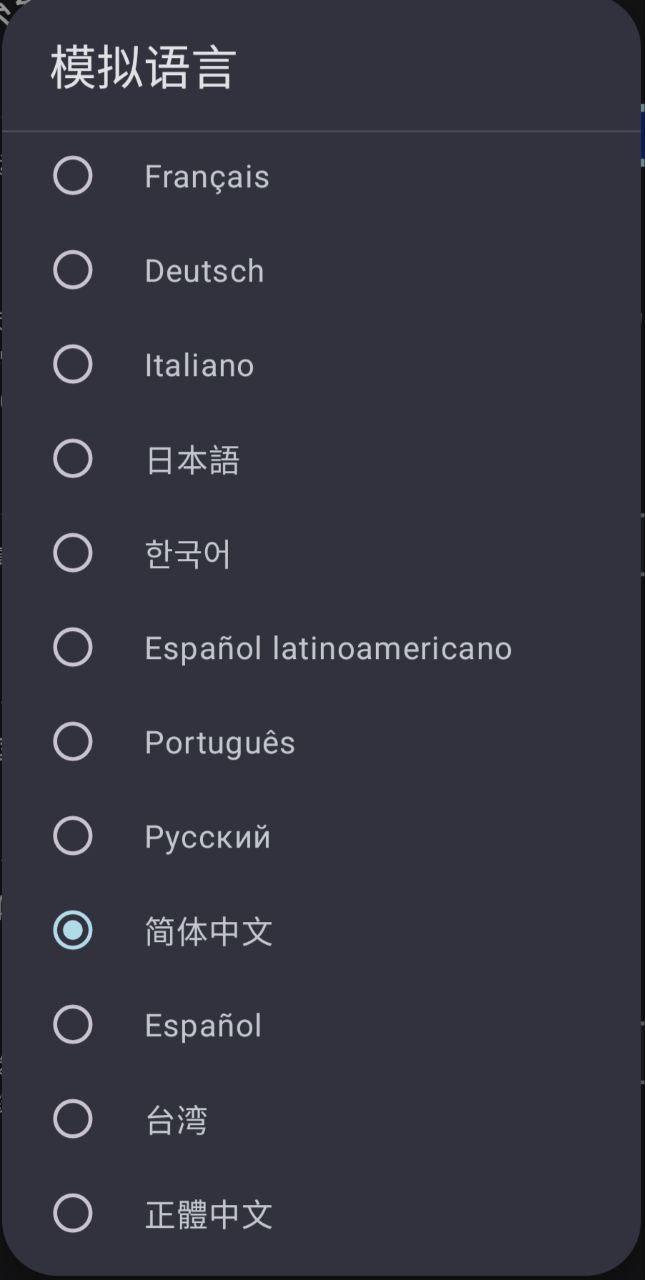Click the 简体中文 text label

click(x=208, y=932)
